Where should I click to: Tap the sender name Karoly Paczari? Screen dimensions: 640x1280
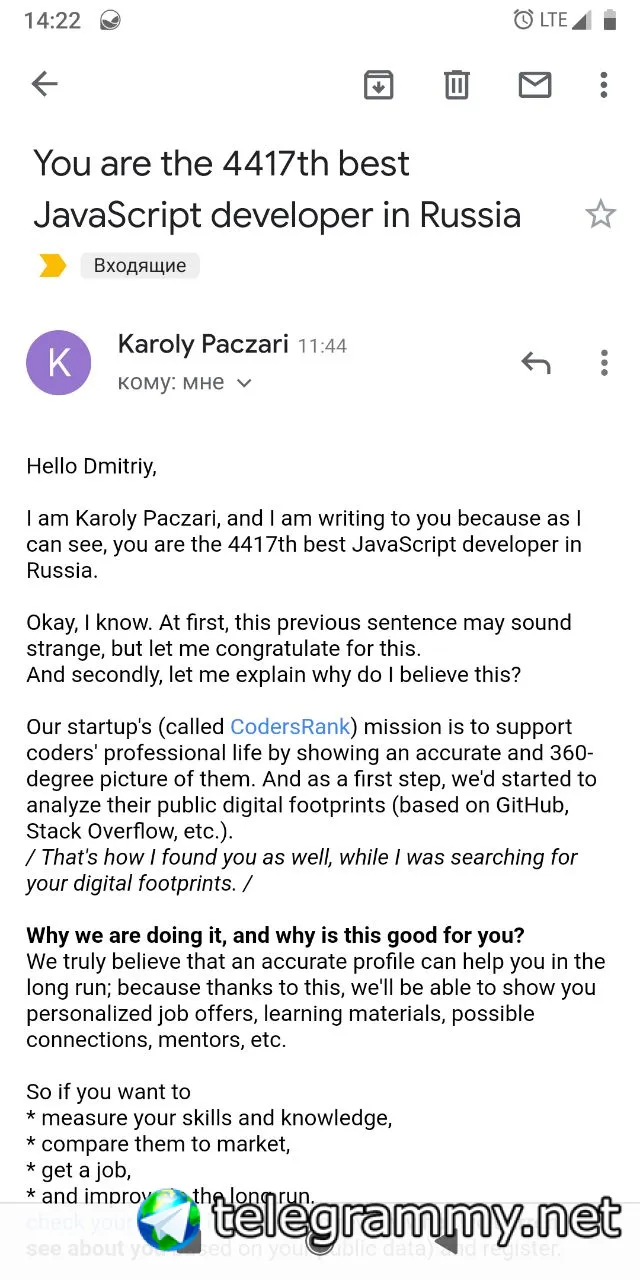tap(203, 345)
